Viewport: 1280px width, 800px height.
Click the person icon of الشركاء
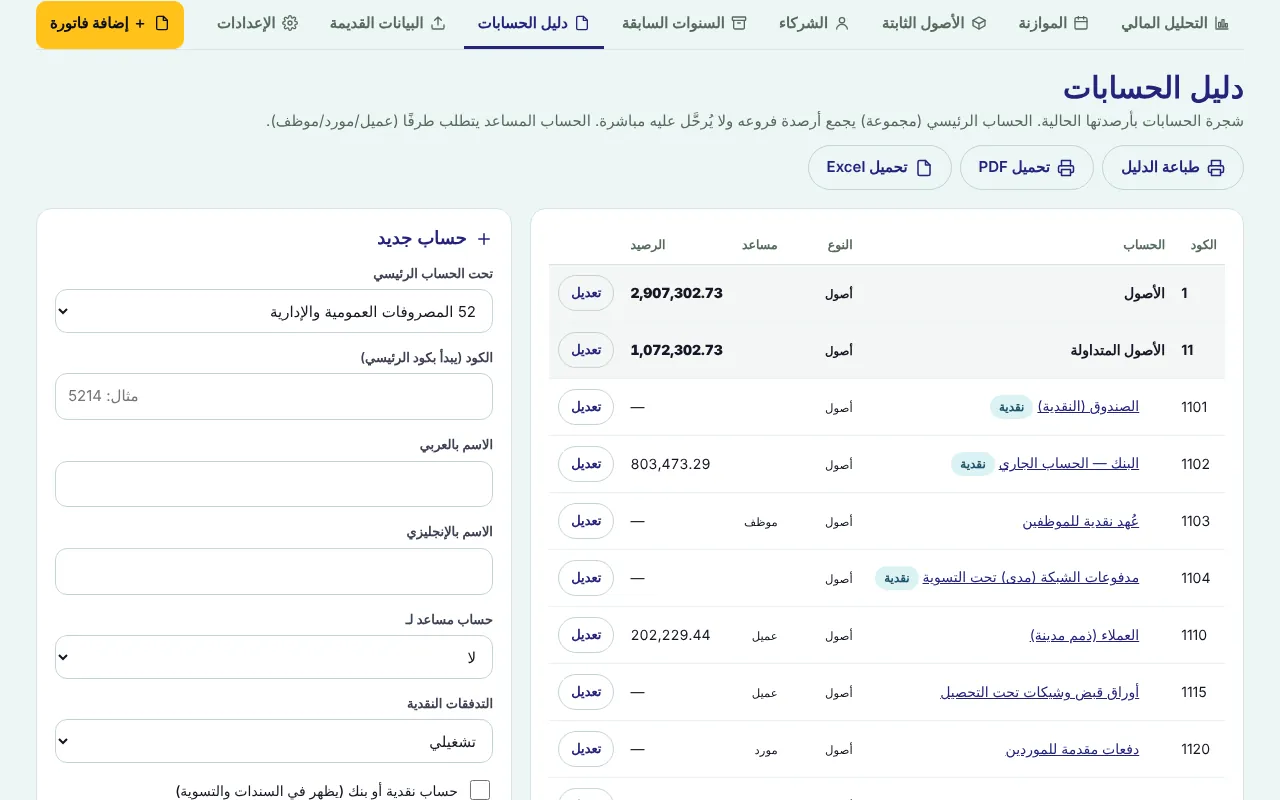(x=842, y=23)
